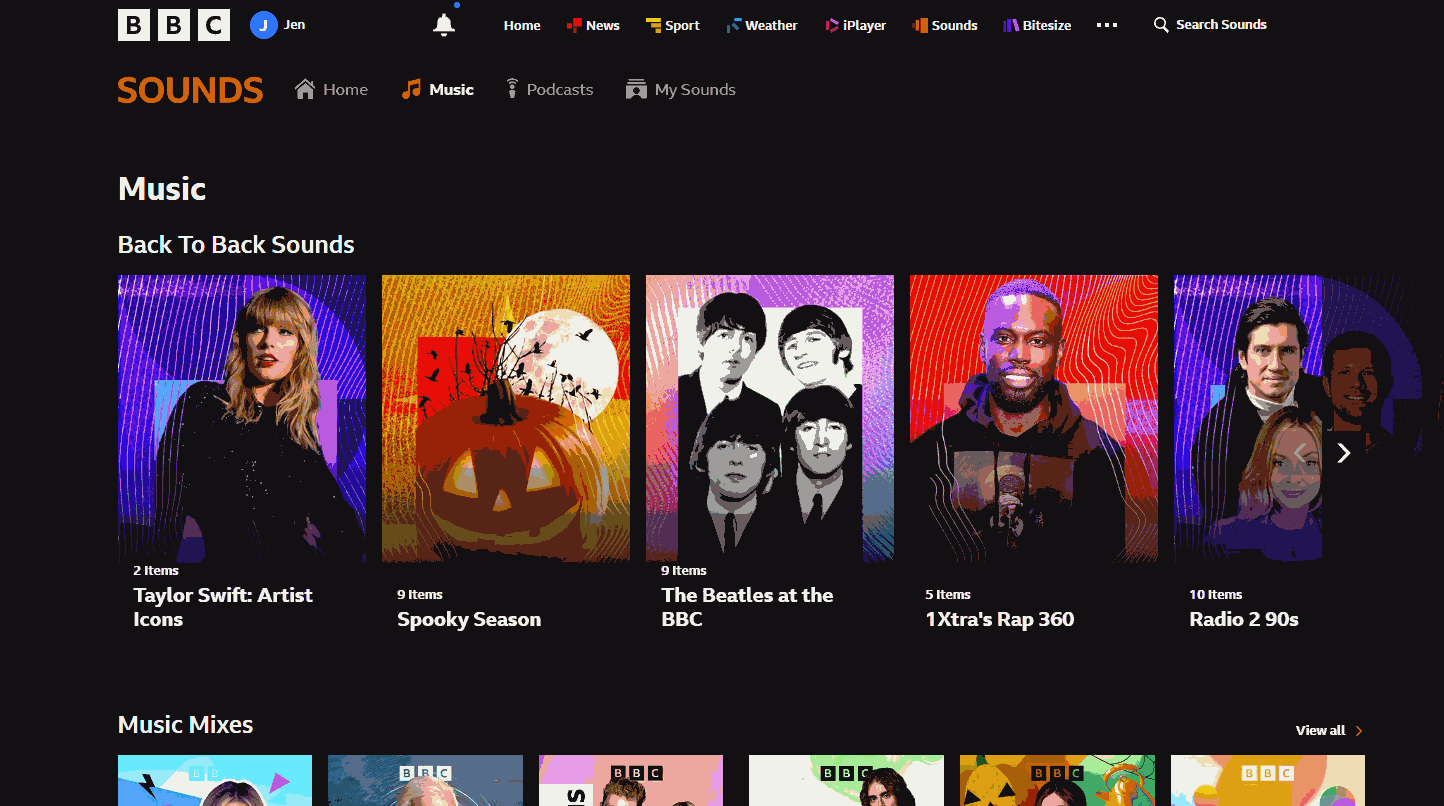
Task: Click the Radio 2 90s artwork
Action: pos(1298,418)
